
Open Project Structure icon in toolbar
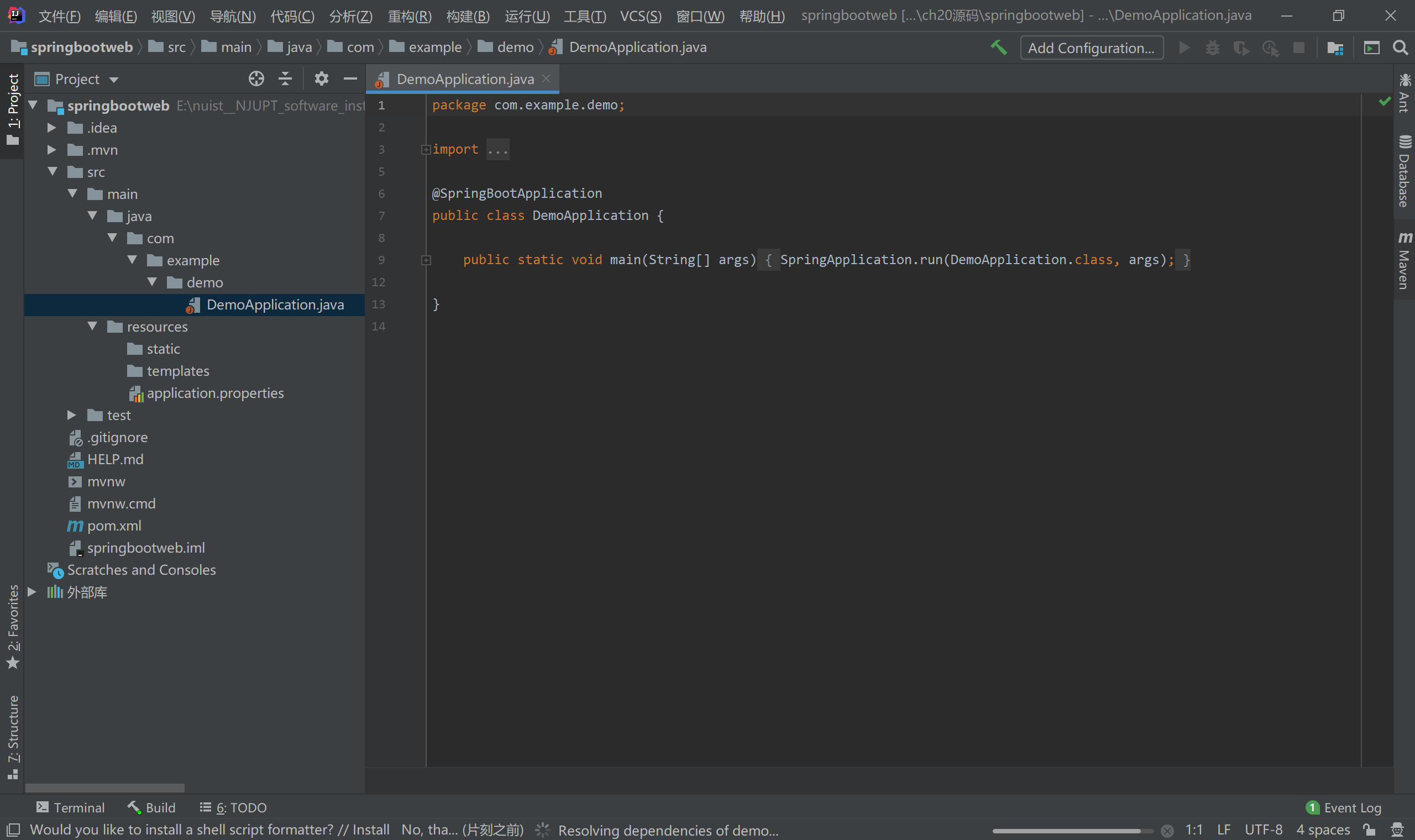(x=1335, y=48)
